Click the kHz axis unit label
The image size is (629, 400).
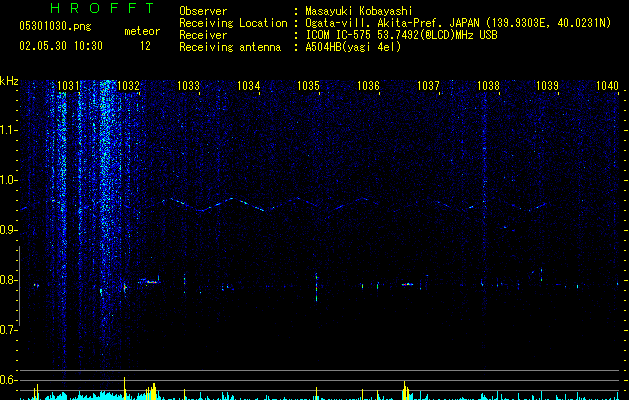(x=9, y=81)
